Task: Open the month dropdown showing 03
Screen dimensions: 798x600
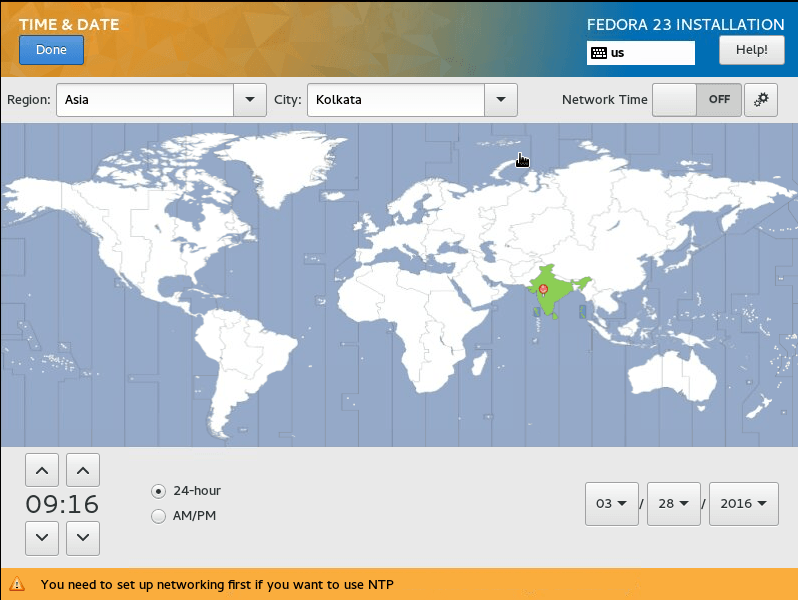Action: (x=612, y=504)
